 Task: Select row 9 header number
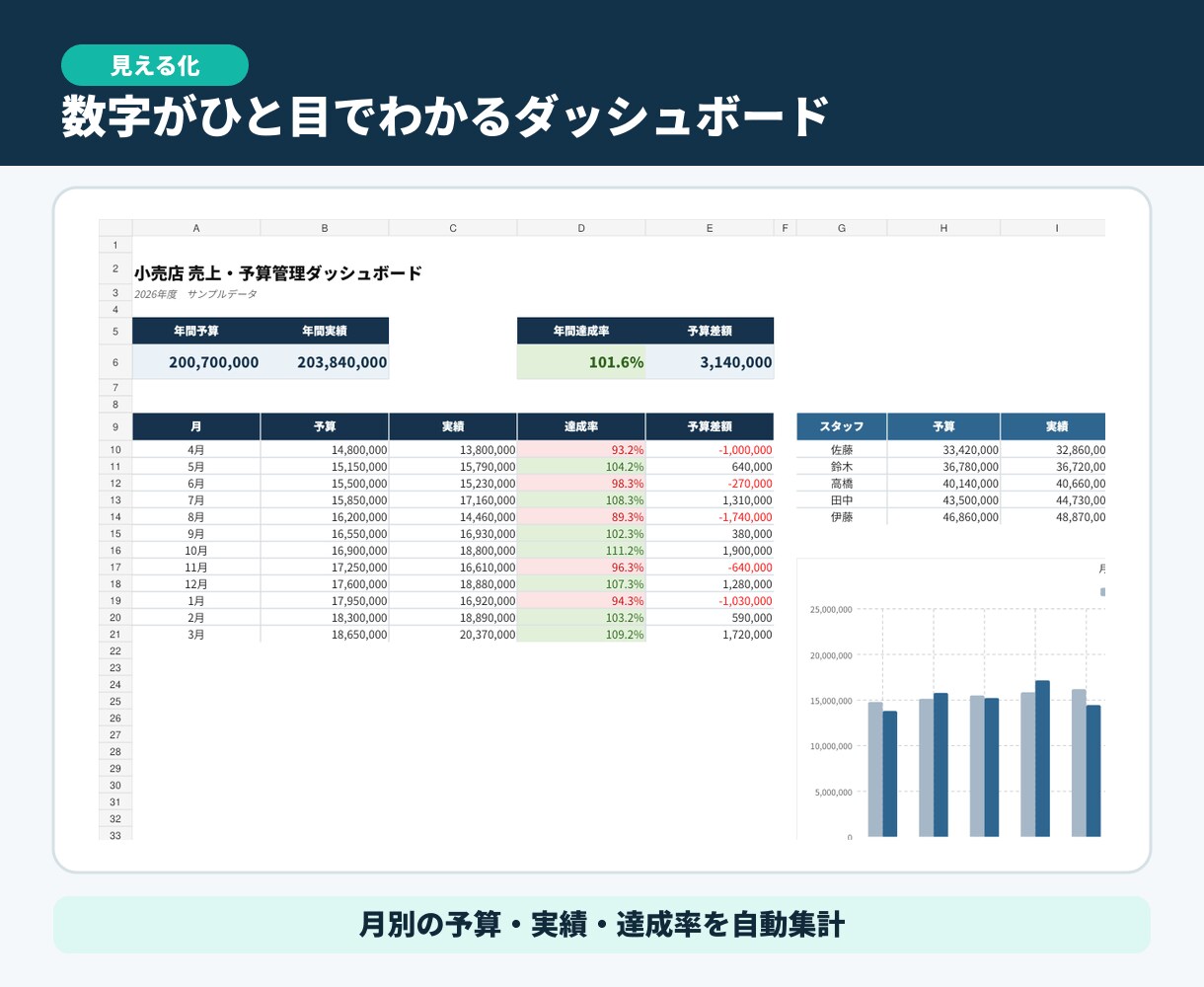point(115,427)
